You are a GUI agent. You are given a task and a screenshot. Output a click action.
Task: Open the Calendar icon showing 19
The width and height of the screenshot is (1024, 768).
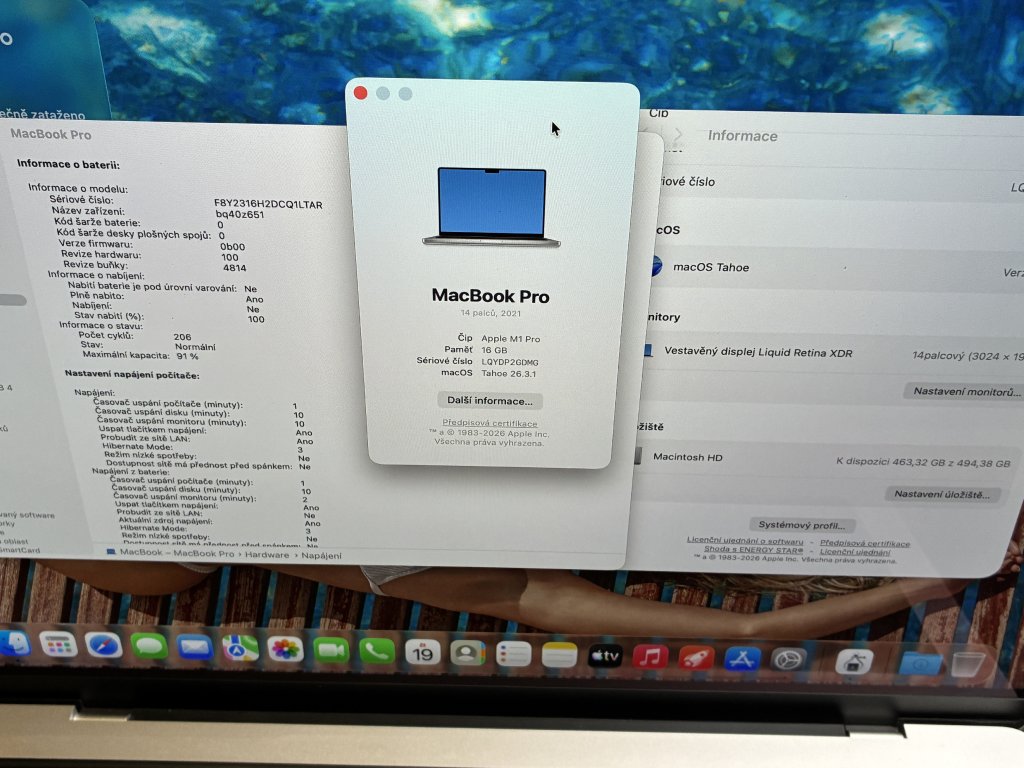pyautogui.click(x=422, y=652)
